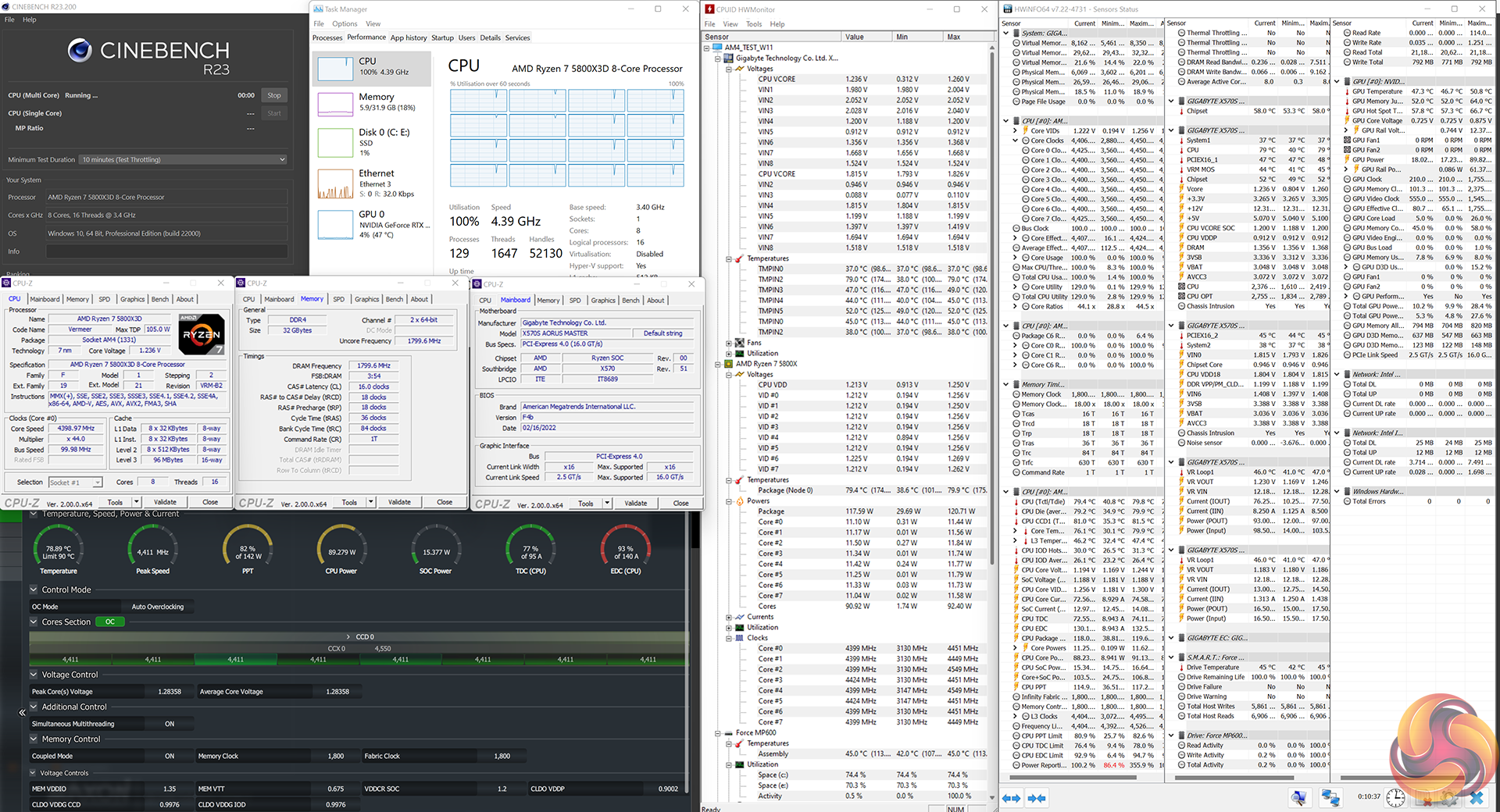Image resolution: width=1500 pixels, height=812 pixels.
Task: Open Socket #1 selection dropdown in CPU-Z
Action: pos(76,483)
